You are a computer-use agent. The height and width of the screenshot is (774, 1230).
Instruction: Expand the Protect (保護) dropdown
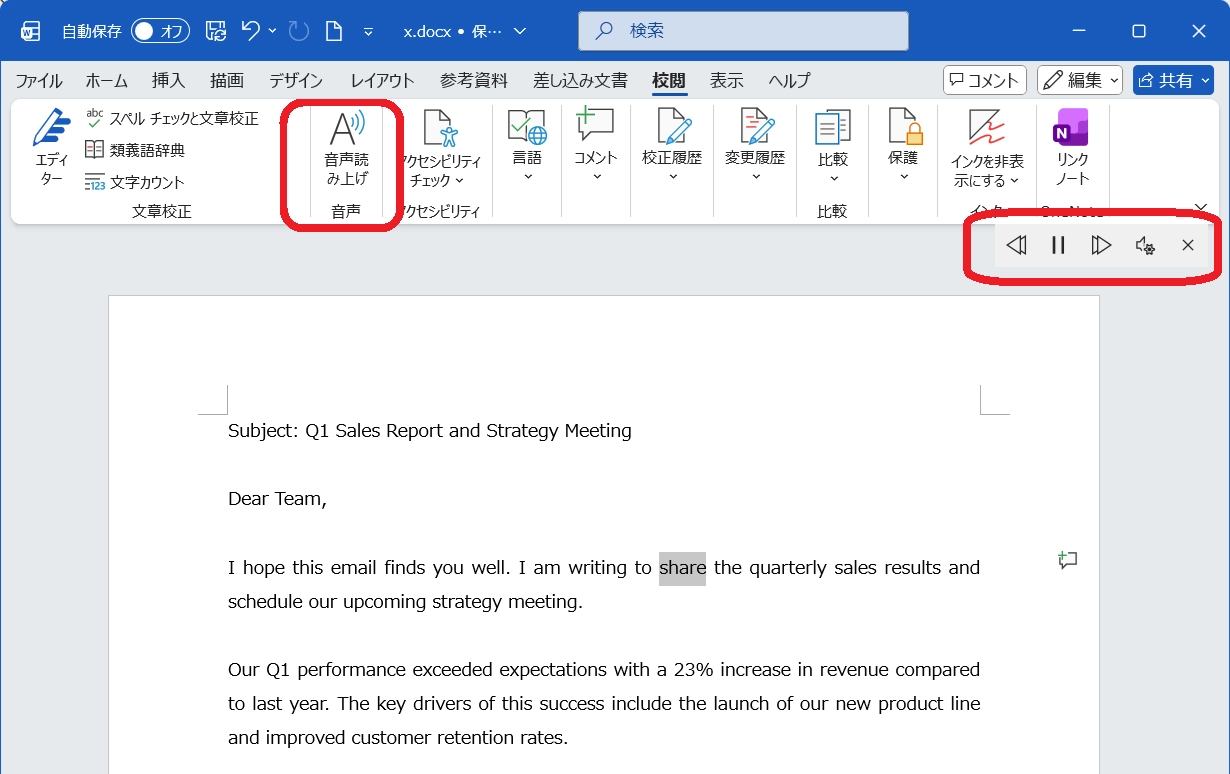(903, 148)
